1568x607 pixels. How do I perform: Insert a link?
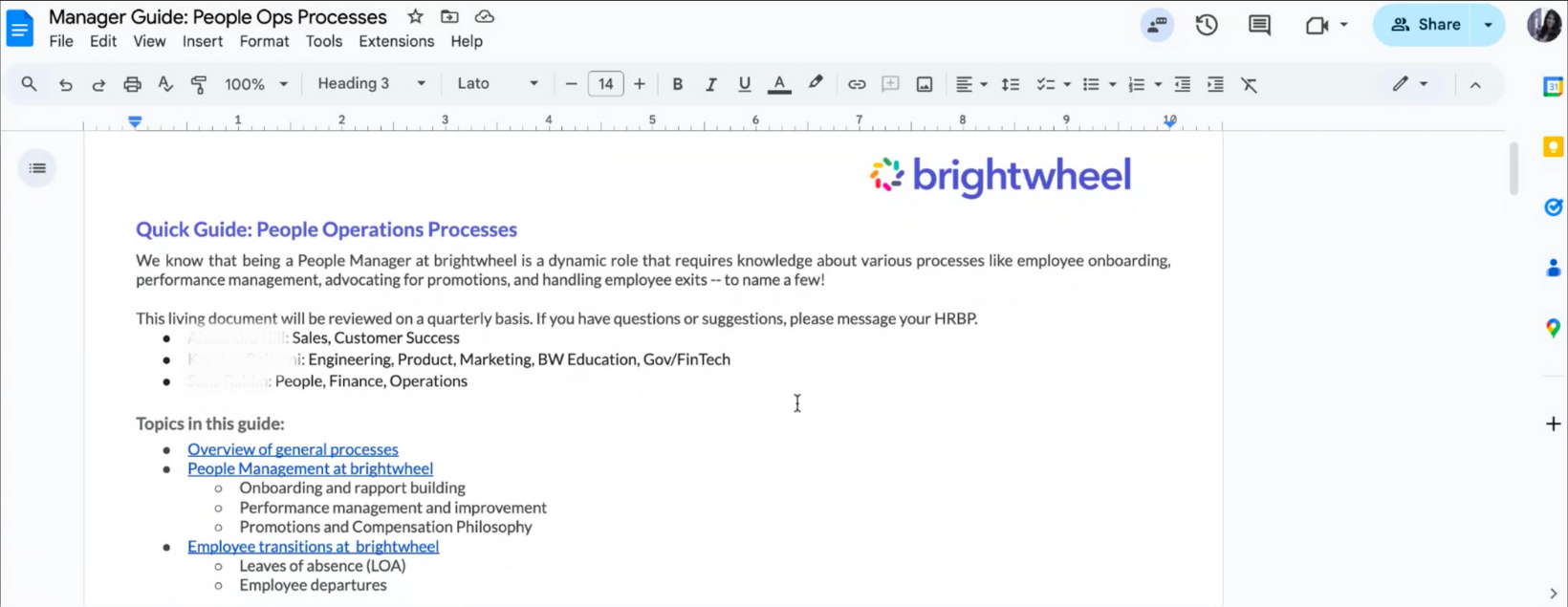(x=857, y=84)
